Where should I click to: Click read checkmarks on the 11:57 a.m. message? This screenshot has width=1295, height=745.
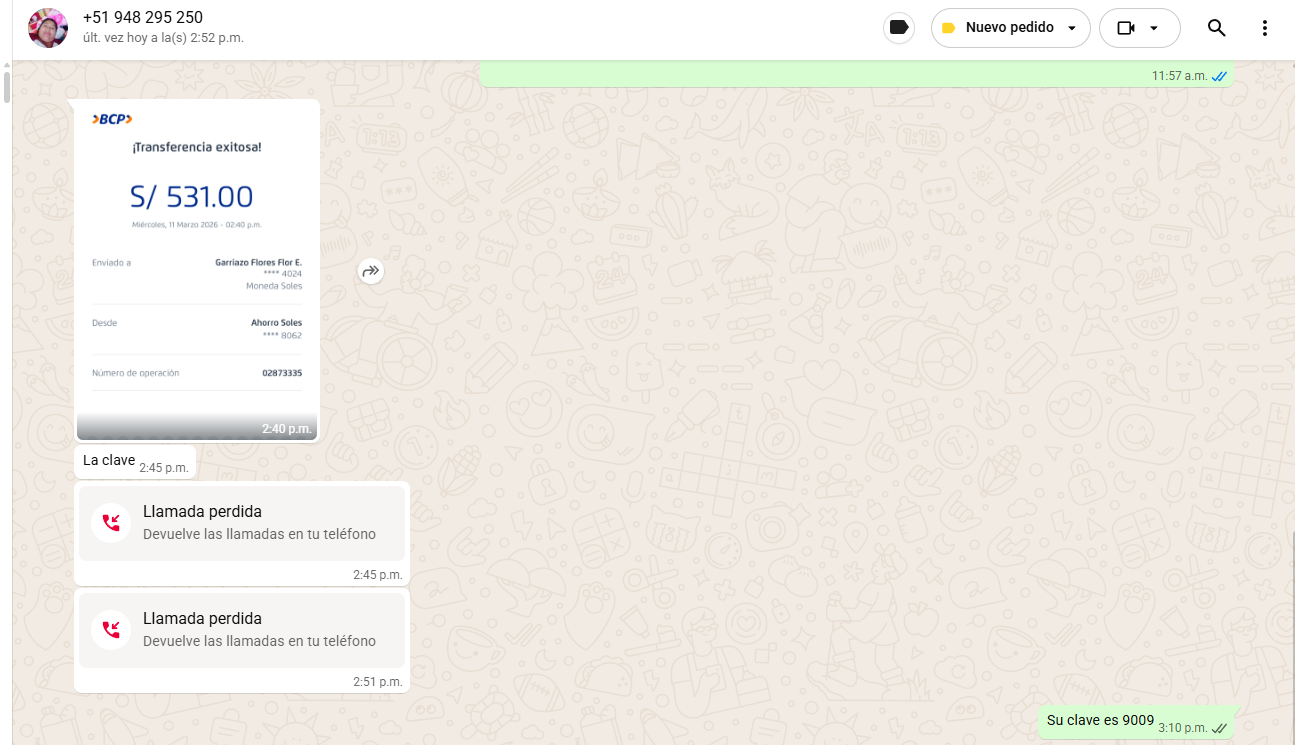(x=1219, y=76)
